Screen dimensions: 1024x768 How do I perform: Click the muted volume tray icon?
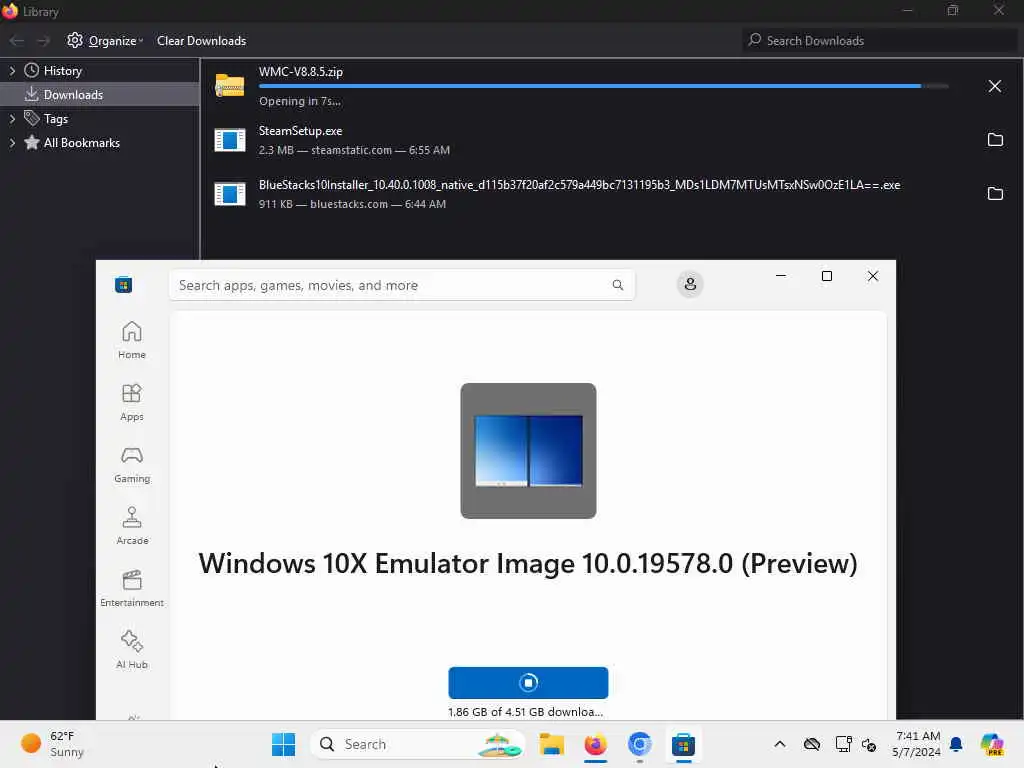(869, 744)
